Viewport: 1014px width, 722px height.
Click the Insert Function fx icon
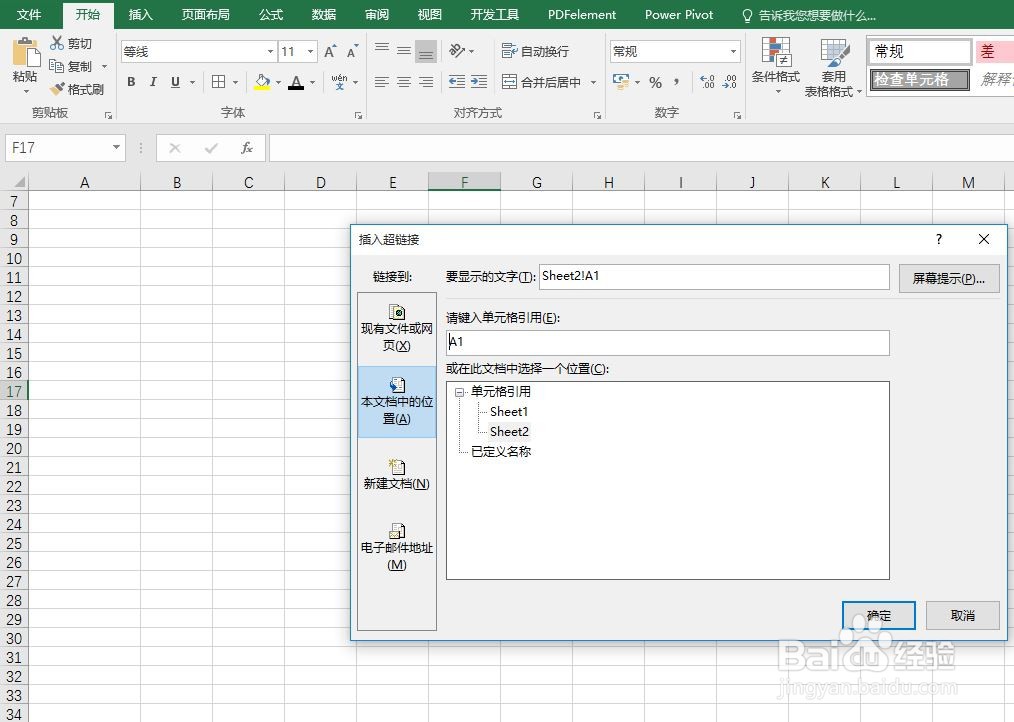click(x=246, y=148)
